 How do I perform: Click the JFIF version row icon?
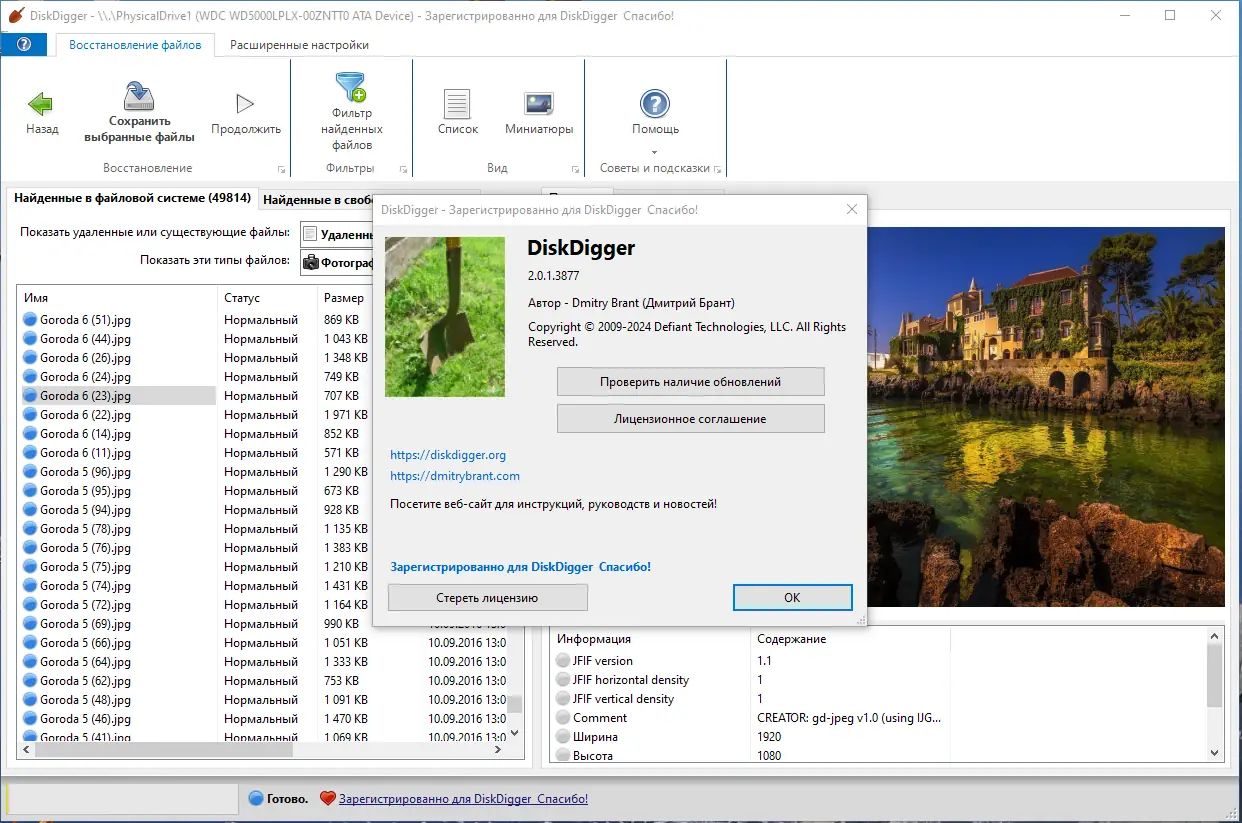click(x=563, y=661)
